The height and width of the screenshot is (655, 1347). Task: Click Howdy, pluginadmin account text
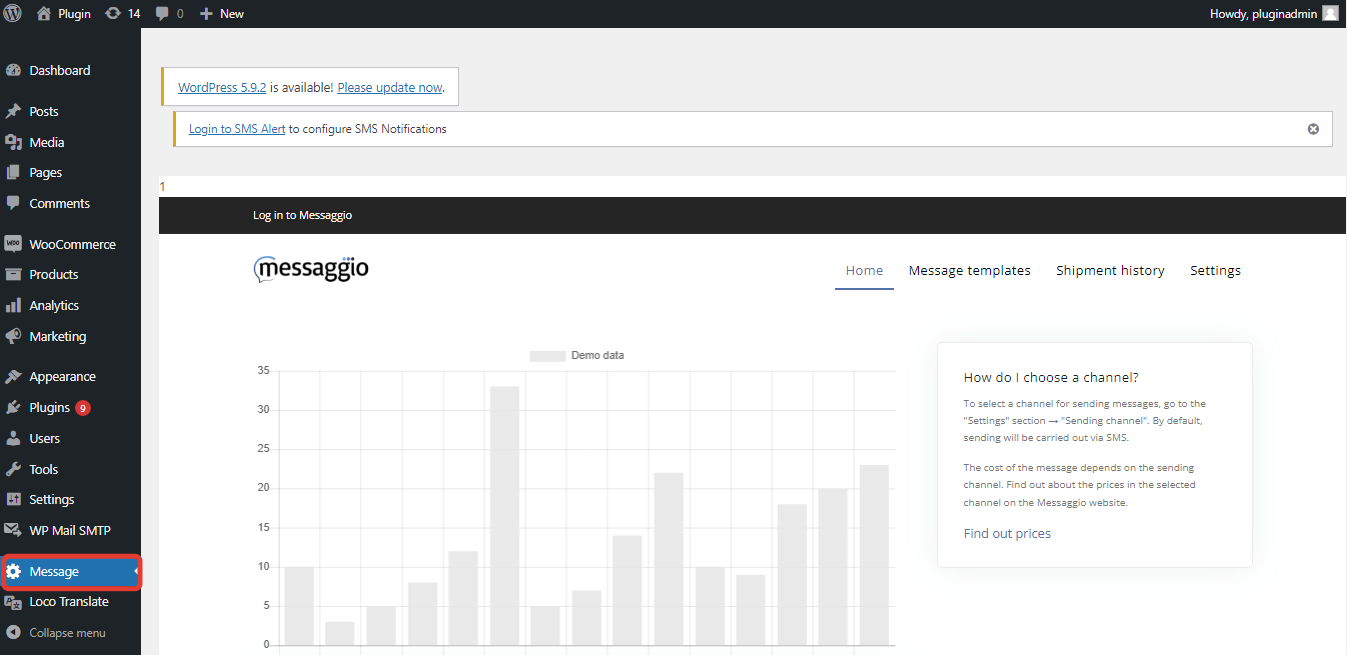[x=1263, y=13]
